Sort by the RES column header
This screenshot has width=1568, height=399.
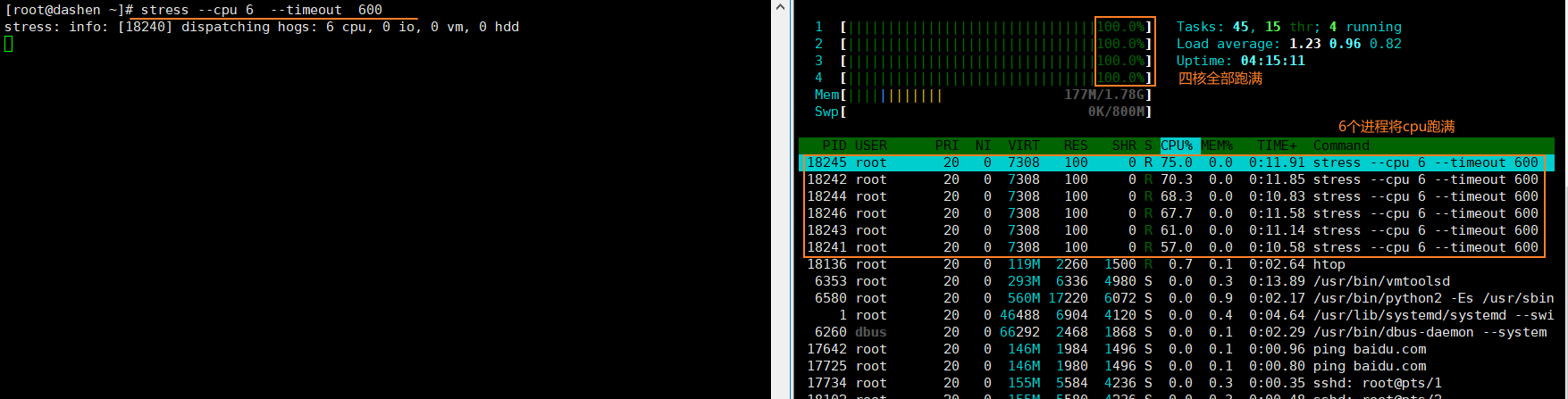pos(1076,145)
